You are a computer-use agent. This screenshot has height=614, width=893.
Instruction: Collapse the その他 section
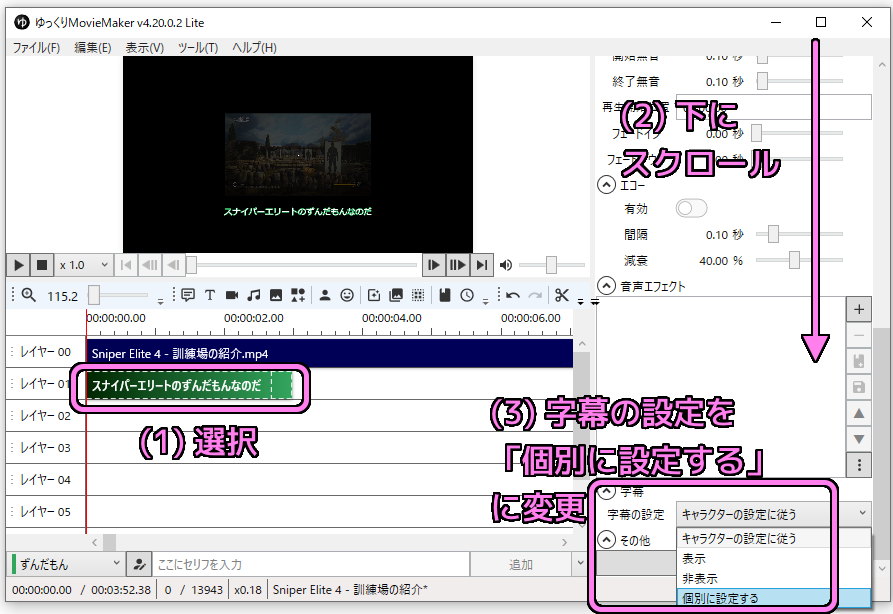coord(606,539)
